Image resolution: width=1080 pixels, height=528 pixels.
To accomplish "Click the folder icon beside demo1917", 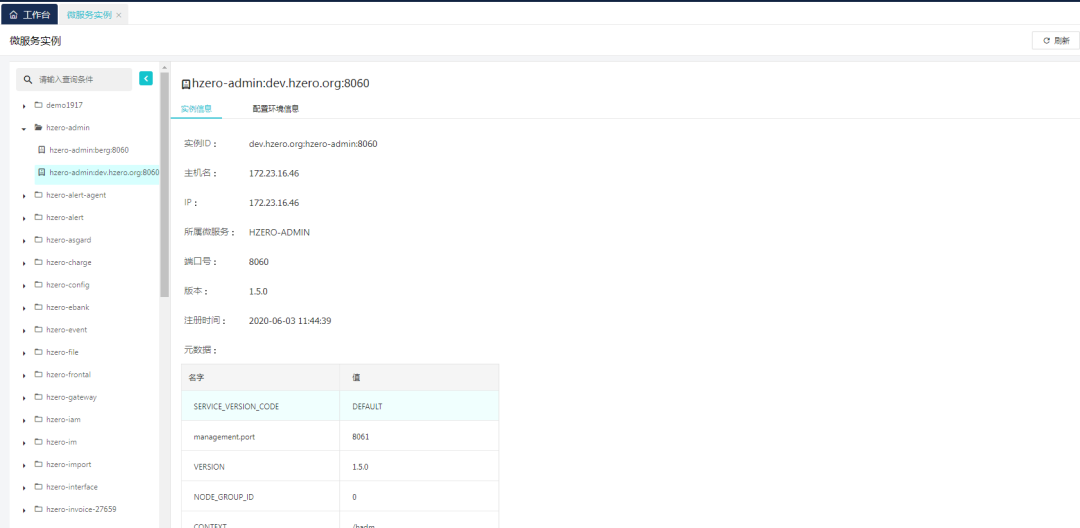I will [38, 105].
